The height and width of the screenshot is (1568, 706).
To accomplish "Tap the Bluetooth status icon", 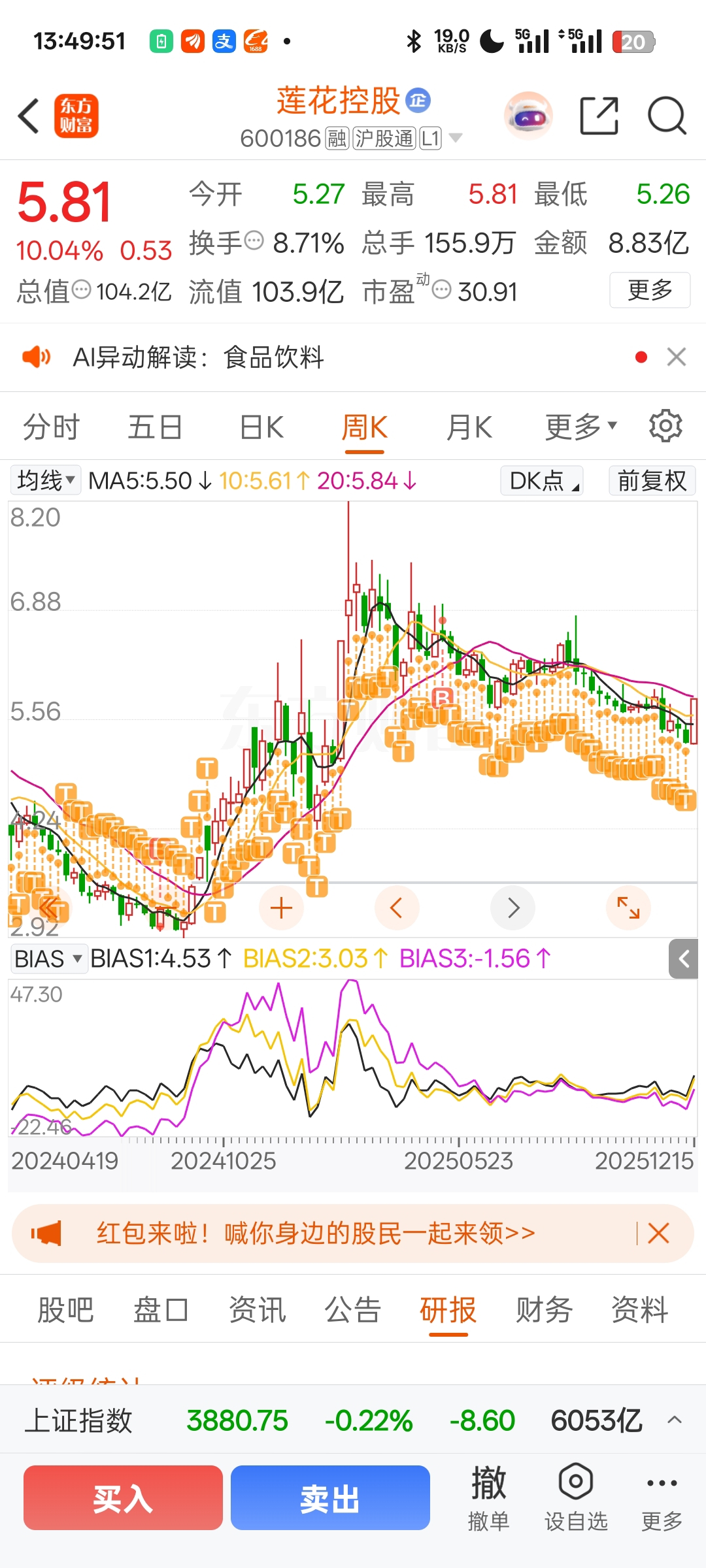I will [414, 41].
